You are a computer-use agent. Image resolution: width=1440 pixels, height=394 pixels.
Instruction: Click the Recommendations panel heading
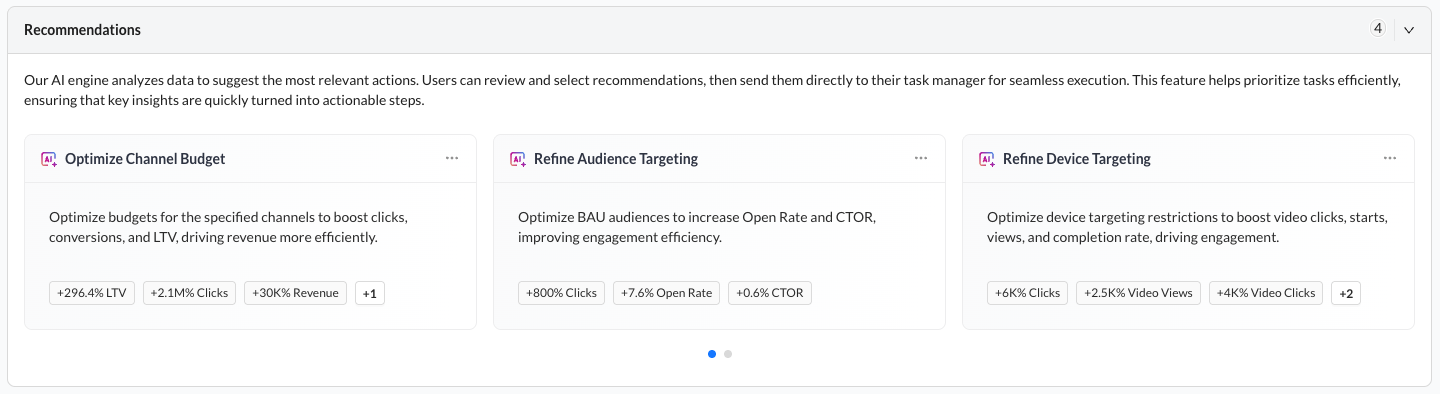(82, 30)
